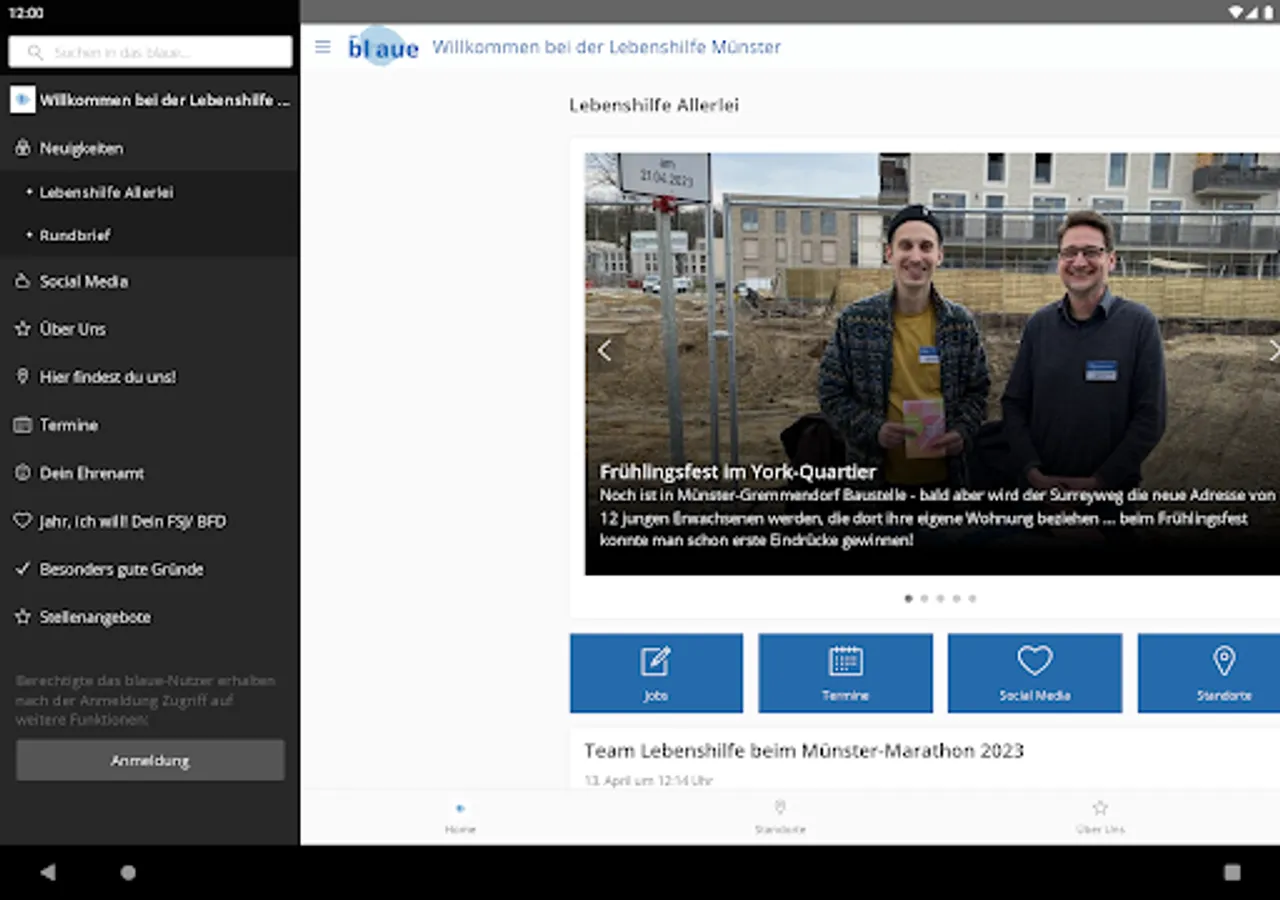Image resolution: width=1280 pixels, height=900 pixels.
Task: Switch to the Home bottom tab
Action: (x=460, y=817)
